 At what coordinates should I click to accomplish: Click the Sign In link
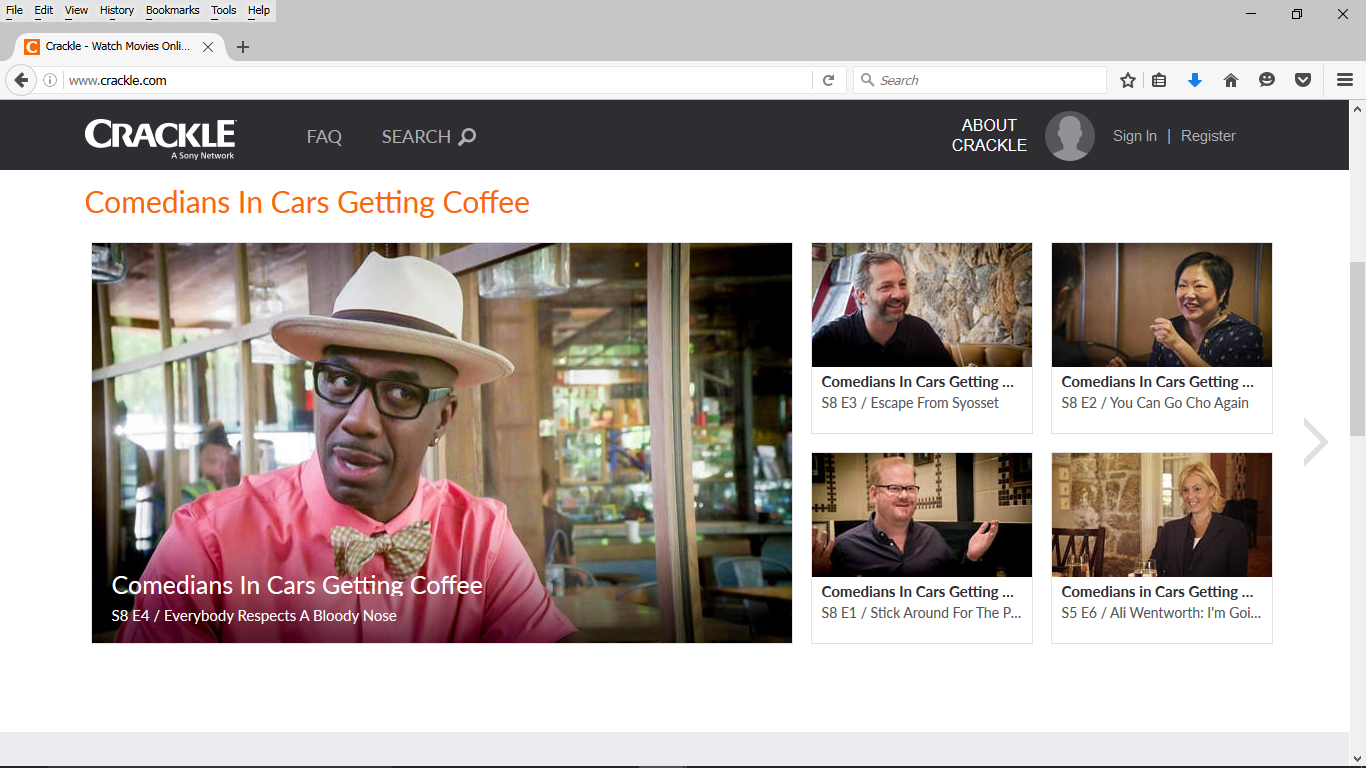click(x=1135, y=136)
